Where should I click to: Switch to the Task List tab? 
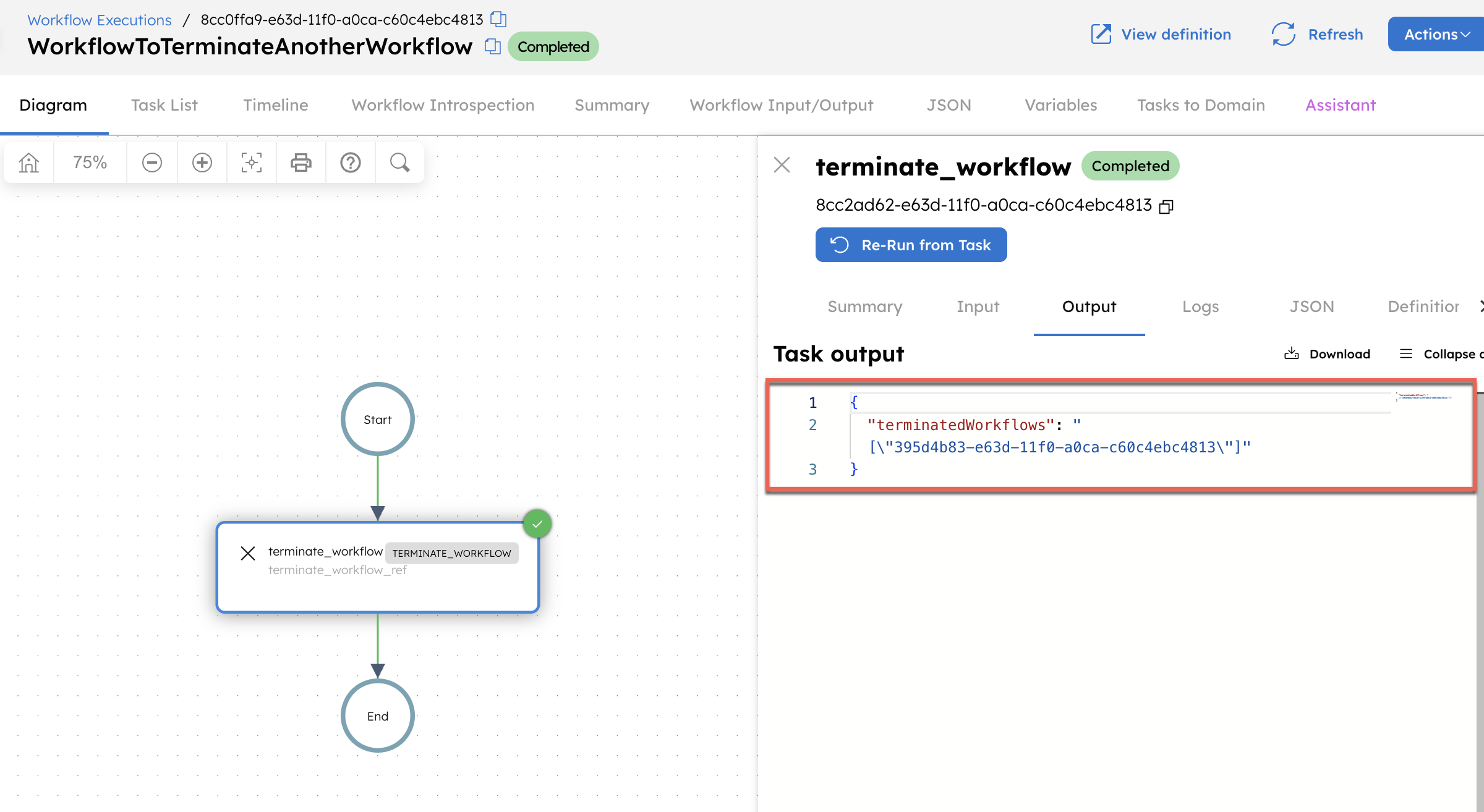(x=164, y=105)
